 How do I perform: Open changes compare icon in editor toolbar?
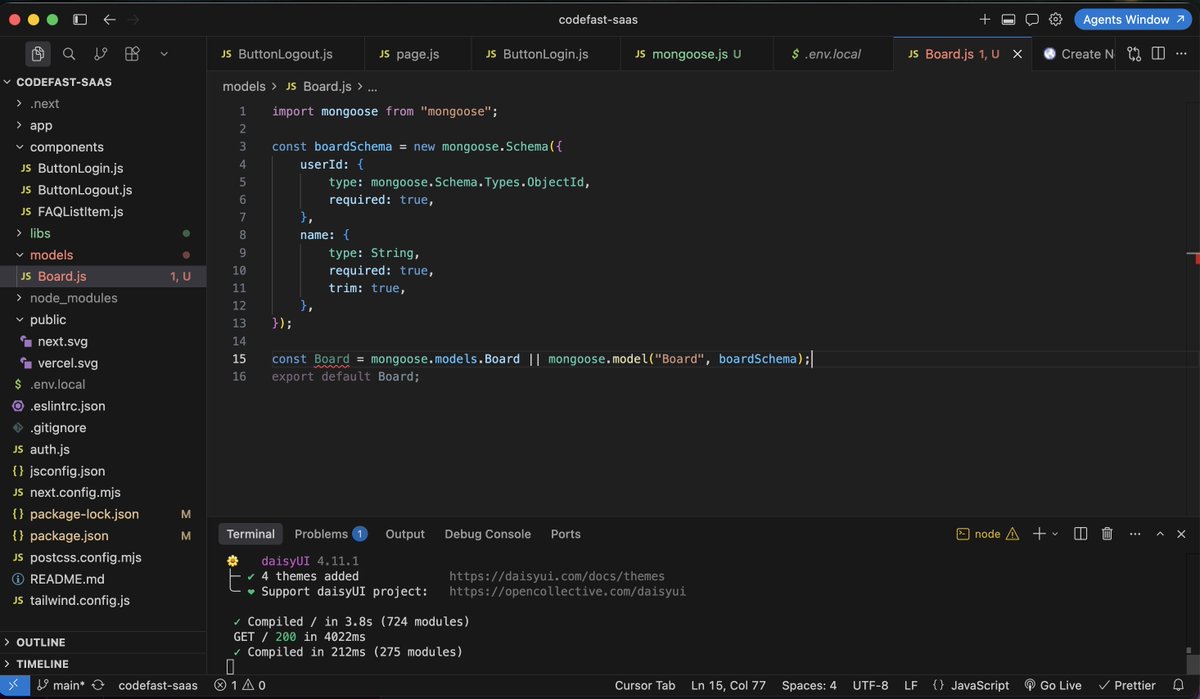(1134, 54)
